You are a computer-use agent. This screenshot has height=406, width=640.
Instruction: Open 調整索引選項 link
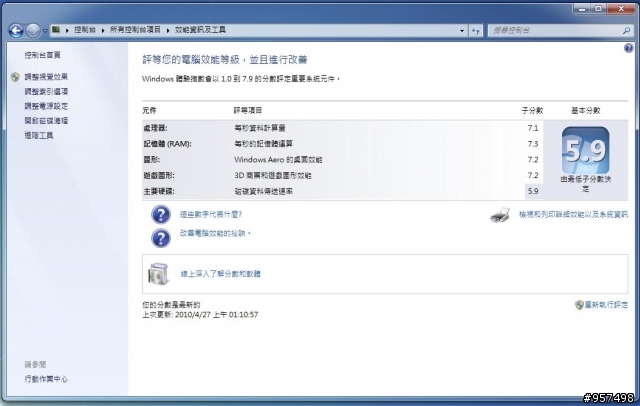(46, 91)
